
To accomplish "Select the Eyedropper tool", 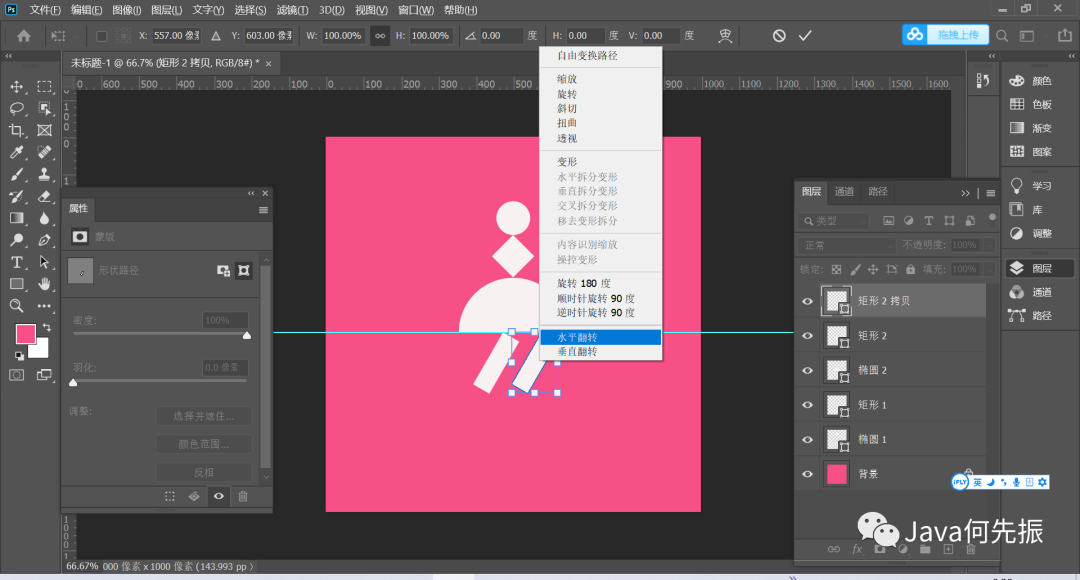I will pos(17,153).
